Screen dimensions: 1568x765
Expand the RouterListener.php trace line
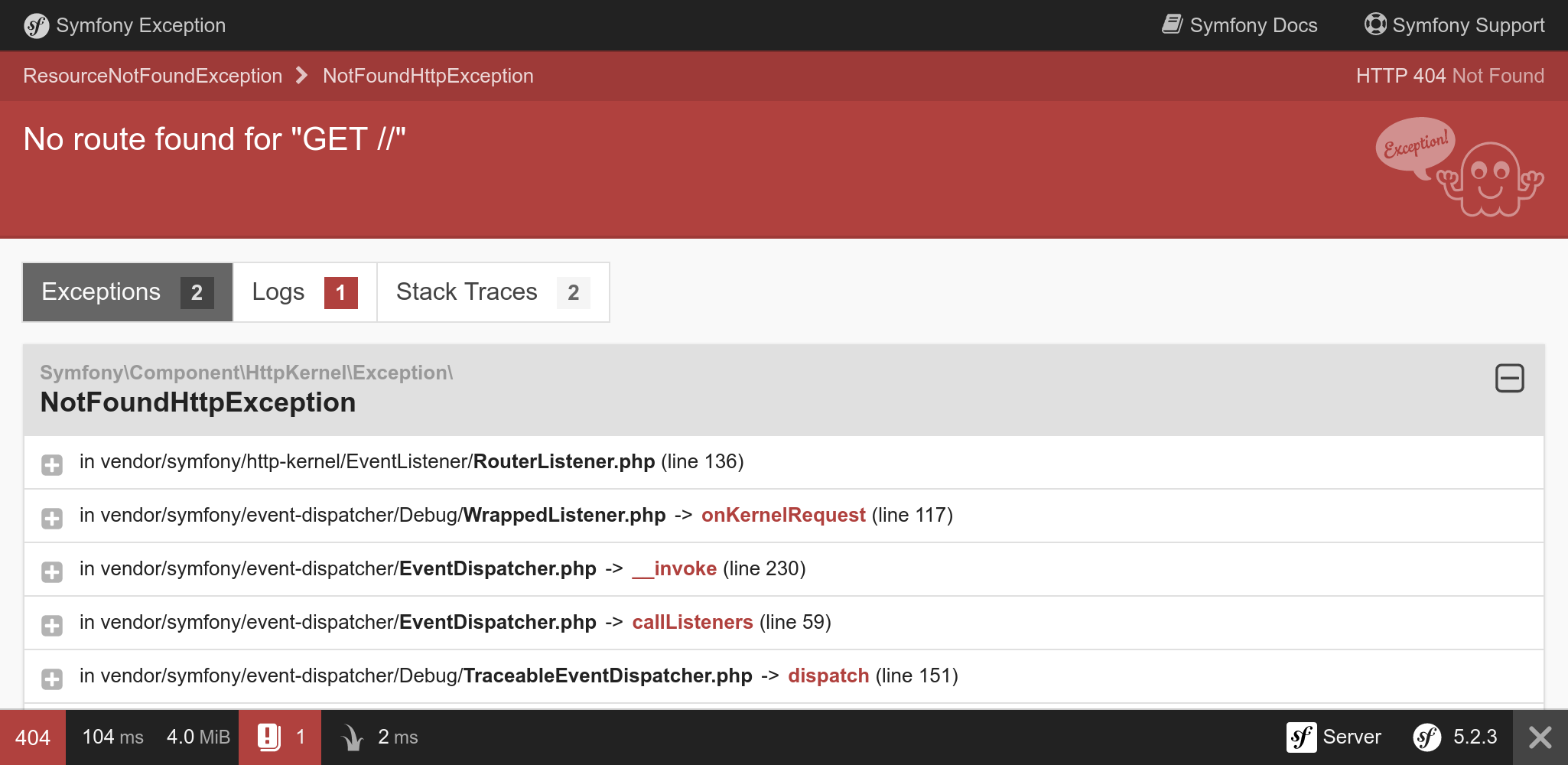coord(52,464)
